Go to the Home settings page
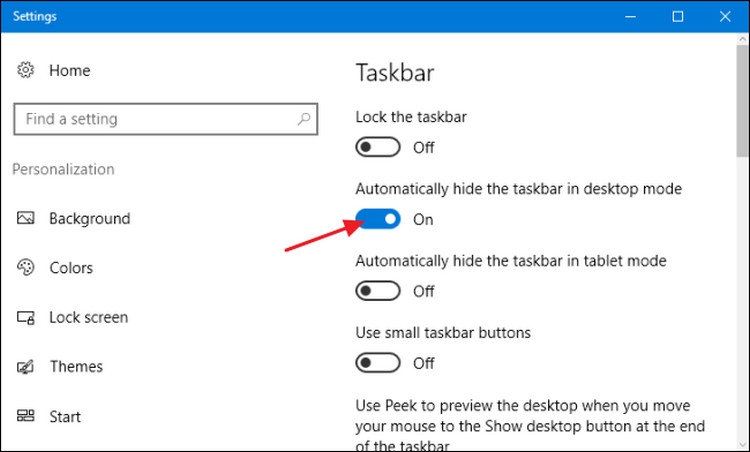The width and height of the screenshot is (750, 452). tap(69, 70)
